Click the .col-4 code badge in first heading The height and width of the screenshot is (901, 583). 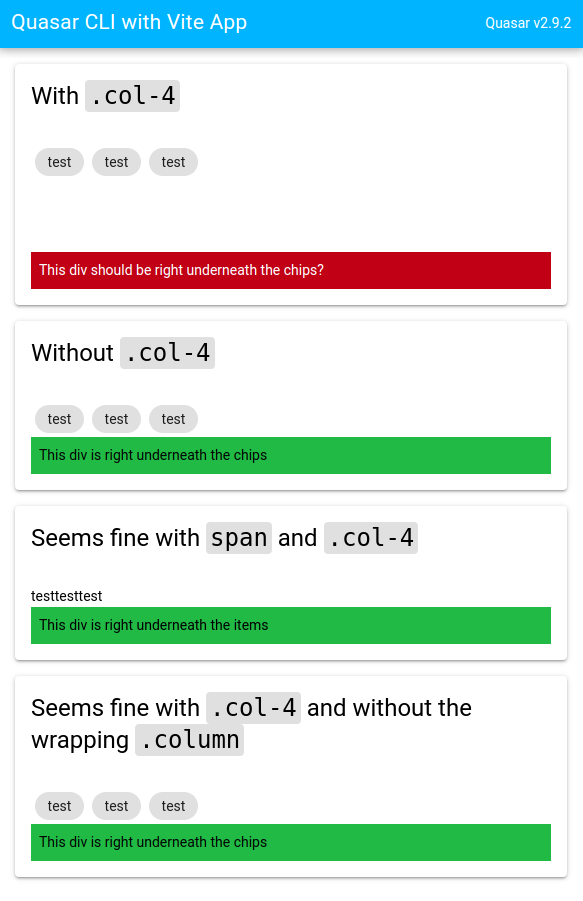(x=132, y=96)
